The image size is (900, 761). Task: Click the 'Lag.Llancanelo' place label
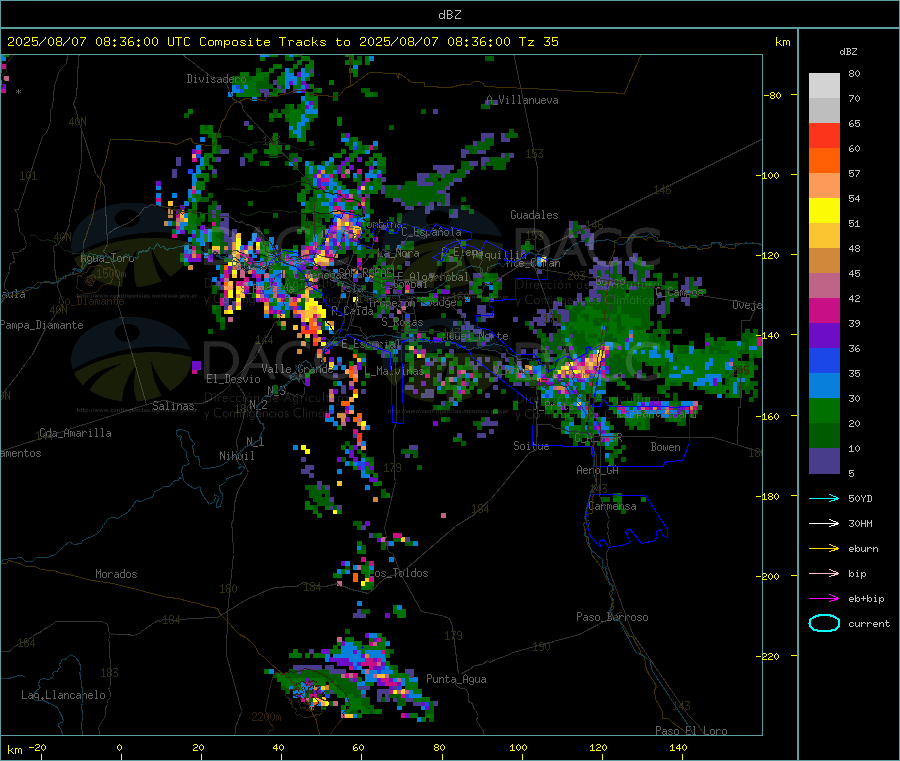point(63,695)
